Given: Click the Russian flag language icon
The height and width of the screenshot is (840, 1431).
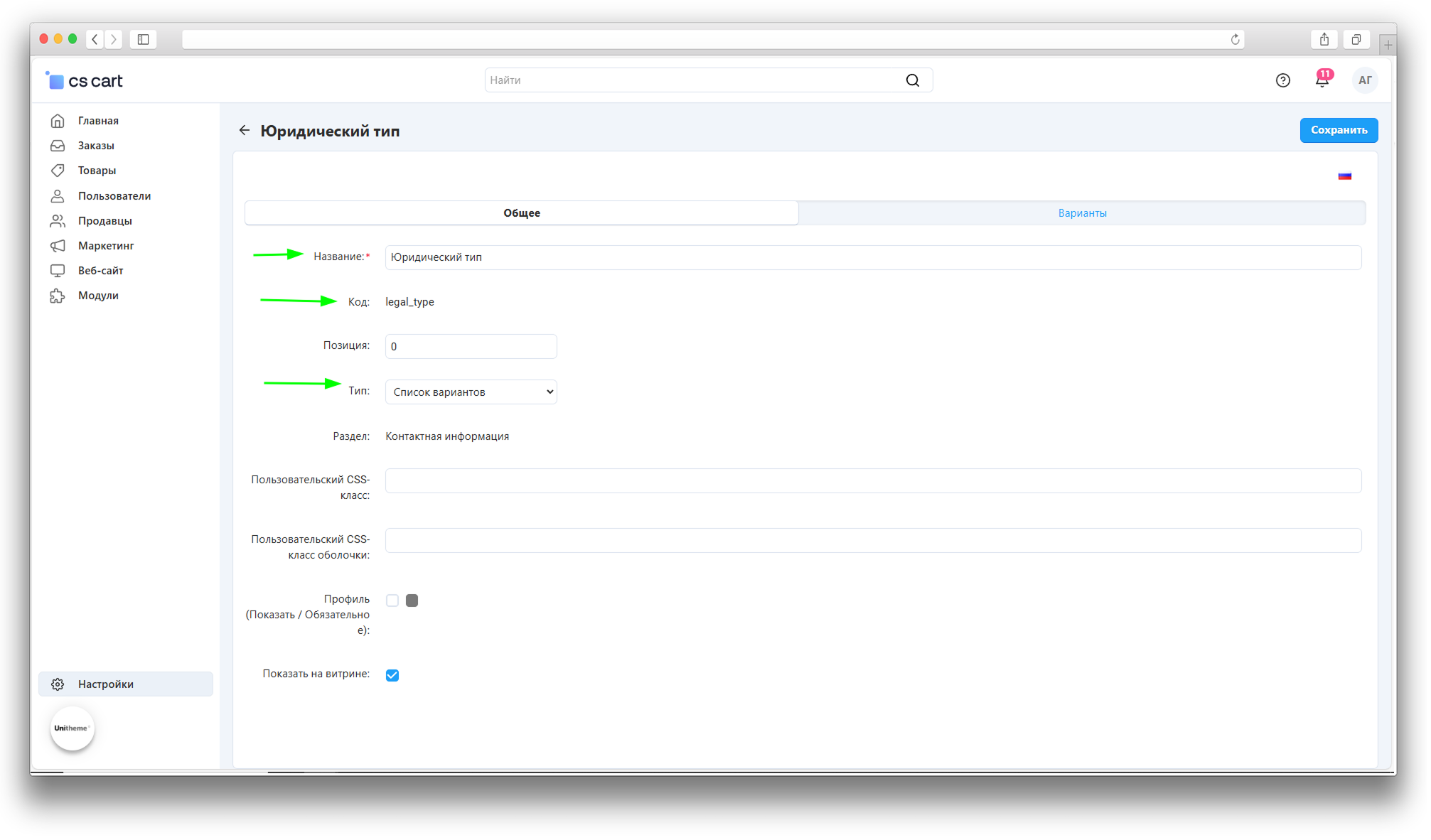Looking at the screenshot, I should [1344, 176].
